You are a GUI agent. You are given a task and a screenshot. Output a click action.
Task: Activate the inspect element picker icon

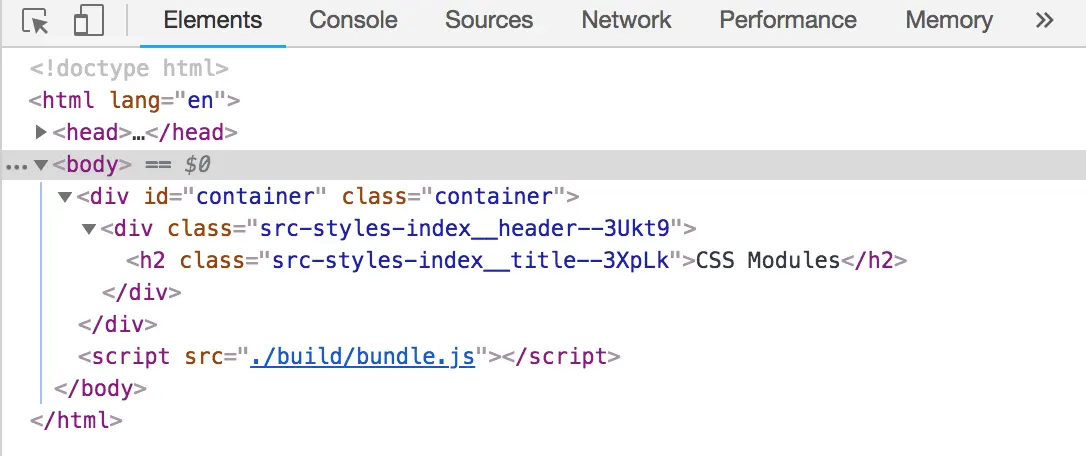[35, 21]
